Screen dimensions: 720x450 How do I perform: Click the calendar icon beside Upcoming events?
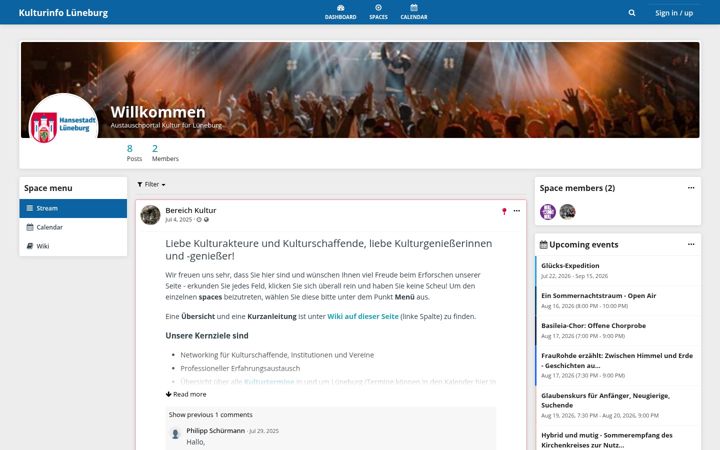pyautogui.click(x=543, y=244)
